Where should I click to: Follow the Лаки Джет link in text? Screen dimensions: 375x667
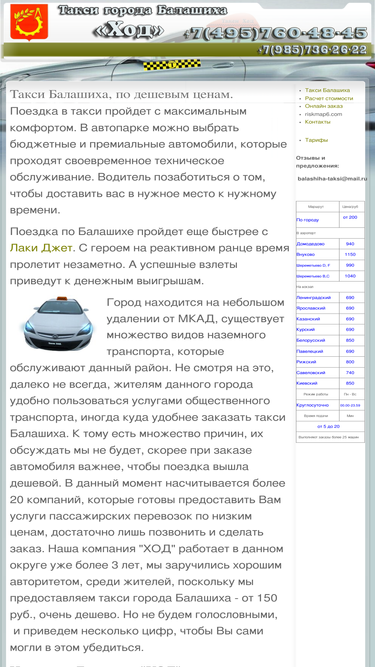pos(41,248)
